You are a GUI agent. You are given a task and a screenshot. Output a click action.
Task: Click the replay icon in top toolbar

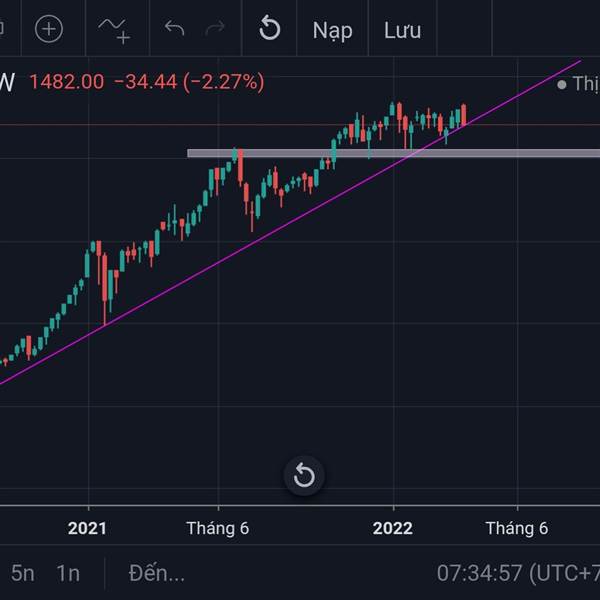click(x=269, y=29)
